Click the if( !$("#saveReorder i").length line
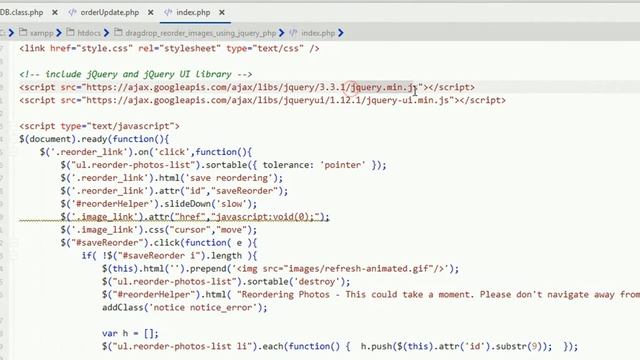 coord(169,256)
